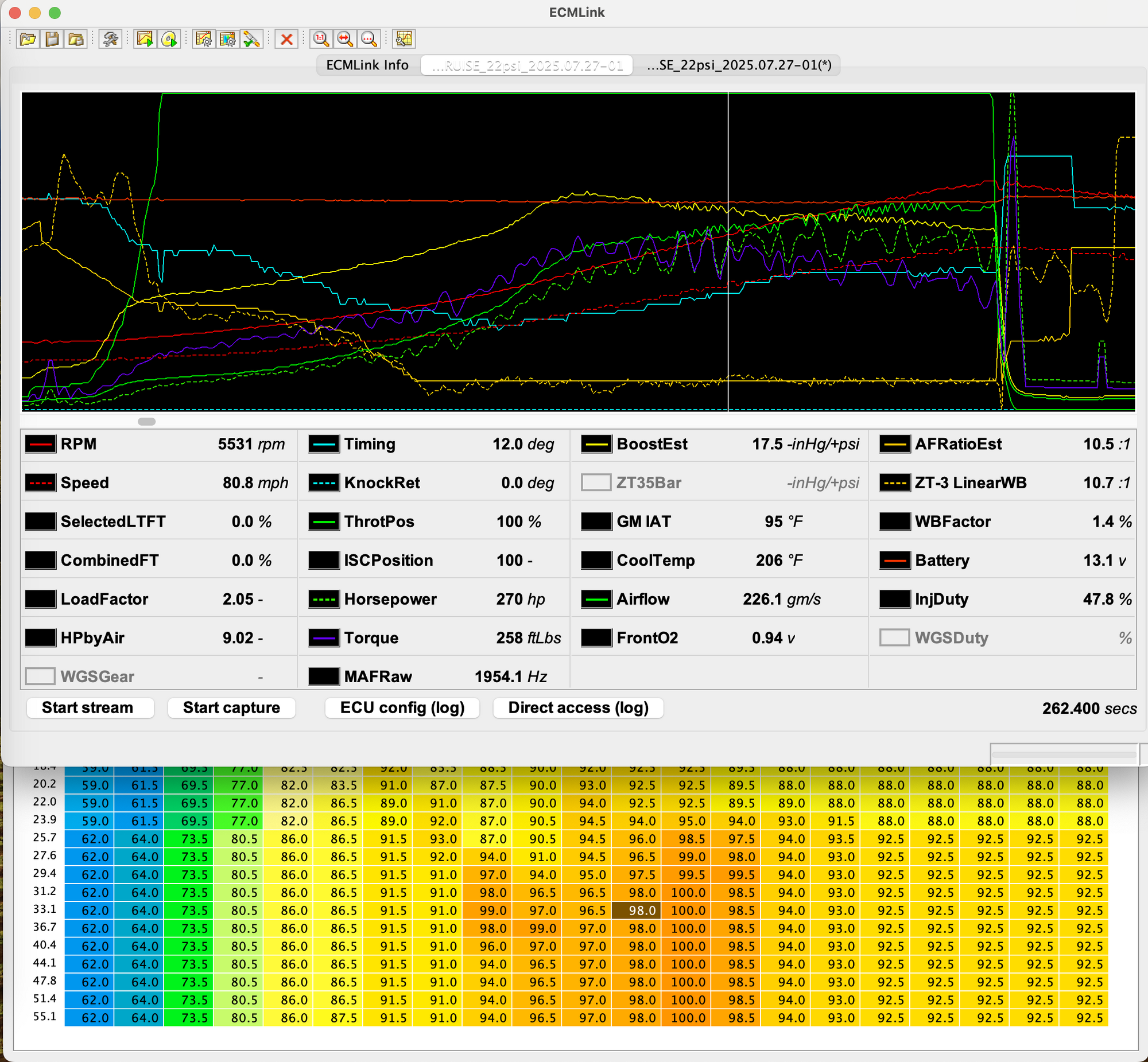Toggle the Torque purple trace swatch
Screen dimensions: 1148x1062
point(324,638)
